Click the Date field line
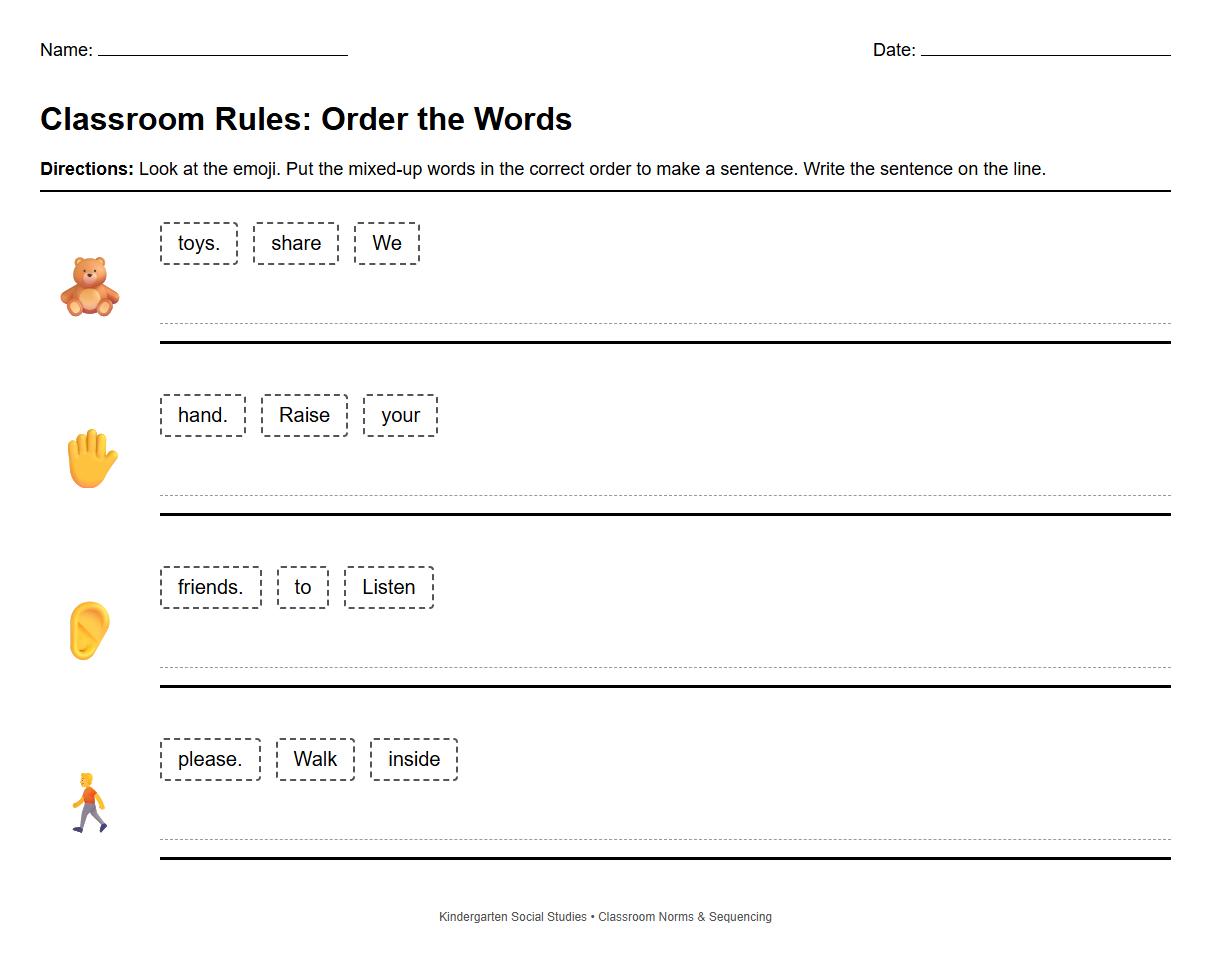 pyautogui.click(x=1045, y=51)
